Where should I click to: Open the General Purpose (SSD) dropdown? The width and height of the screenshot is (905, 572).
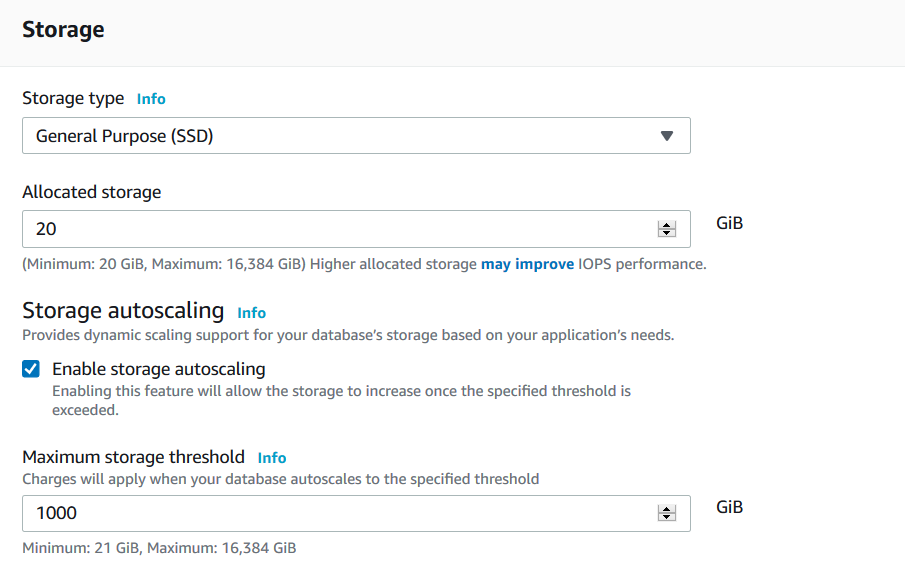tap(340, 136)
